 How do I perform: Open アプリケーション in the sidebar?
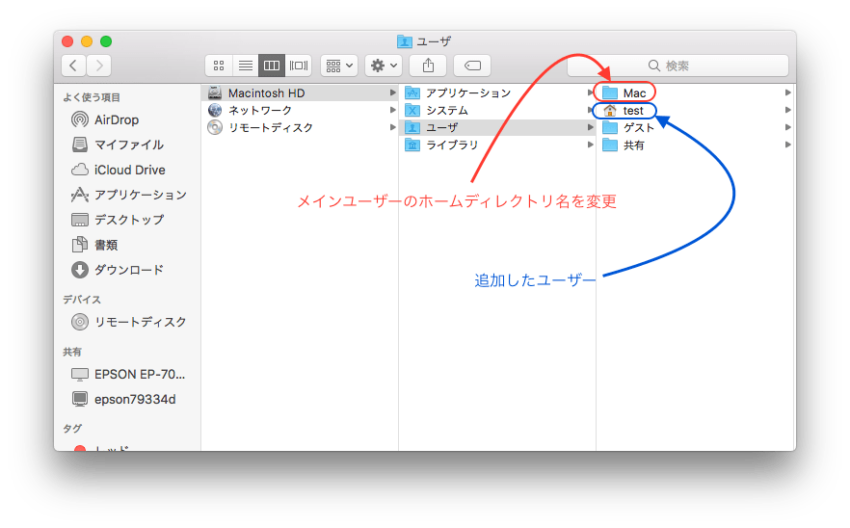click(x=128, y=195)
